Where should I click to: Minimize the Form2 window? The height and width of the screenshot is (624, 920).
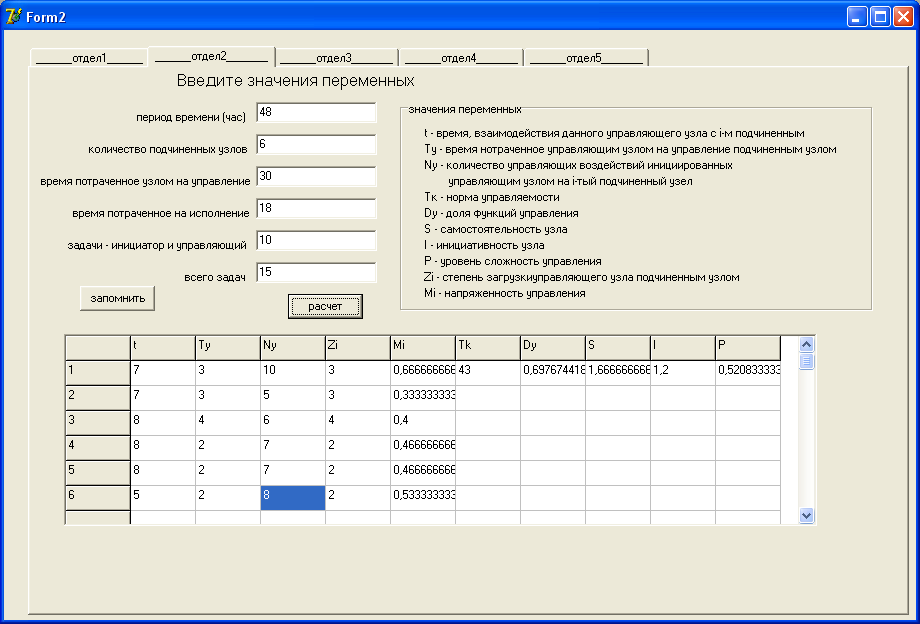(858, 16)
